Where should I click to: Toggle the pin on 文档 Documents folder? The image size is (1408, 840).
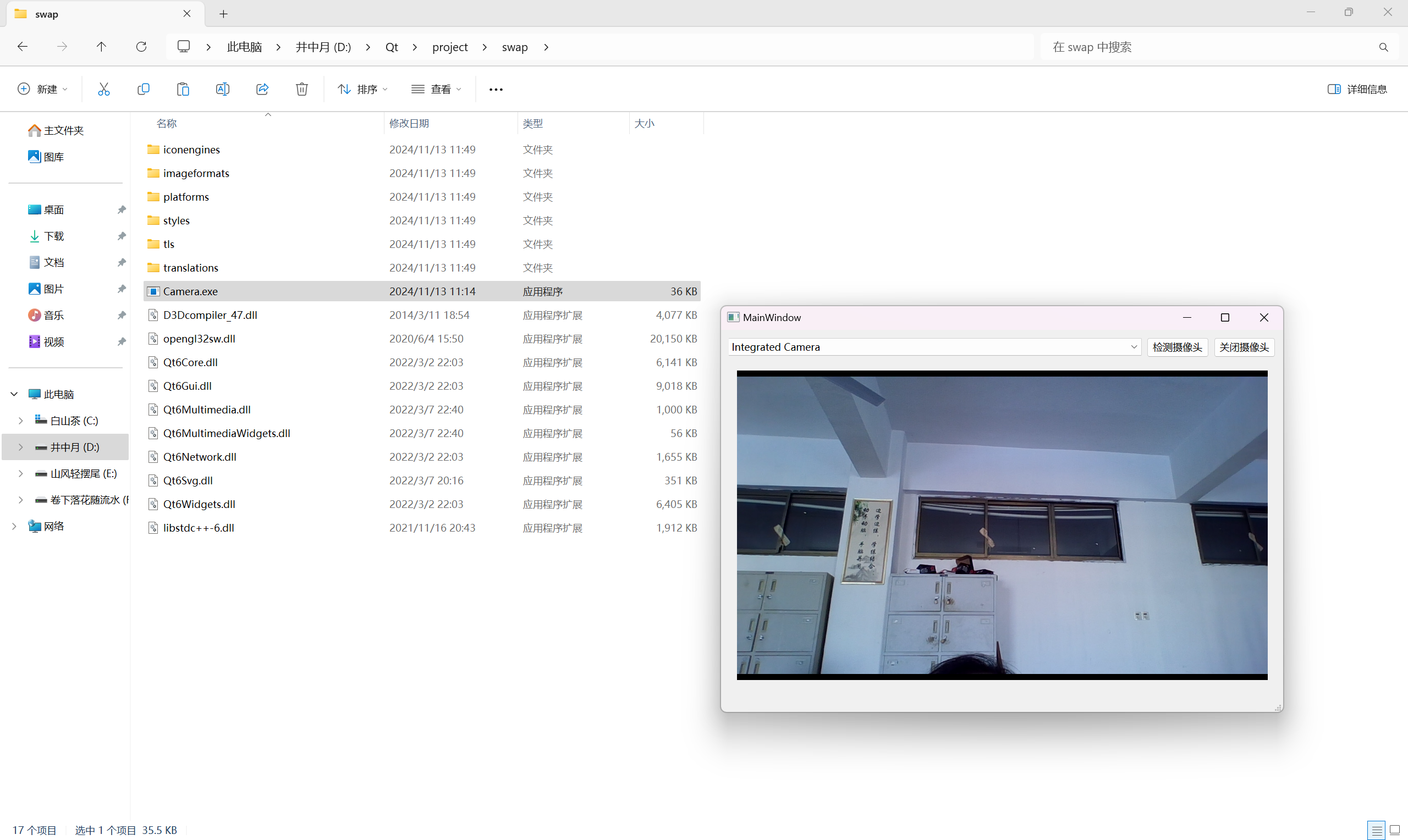pos(119,262)
